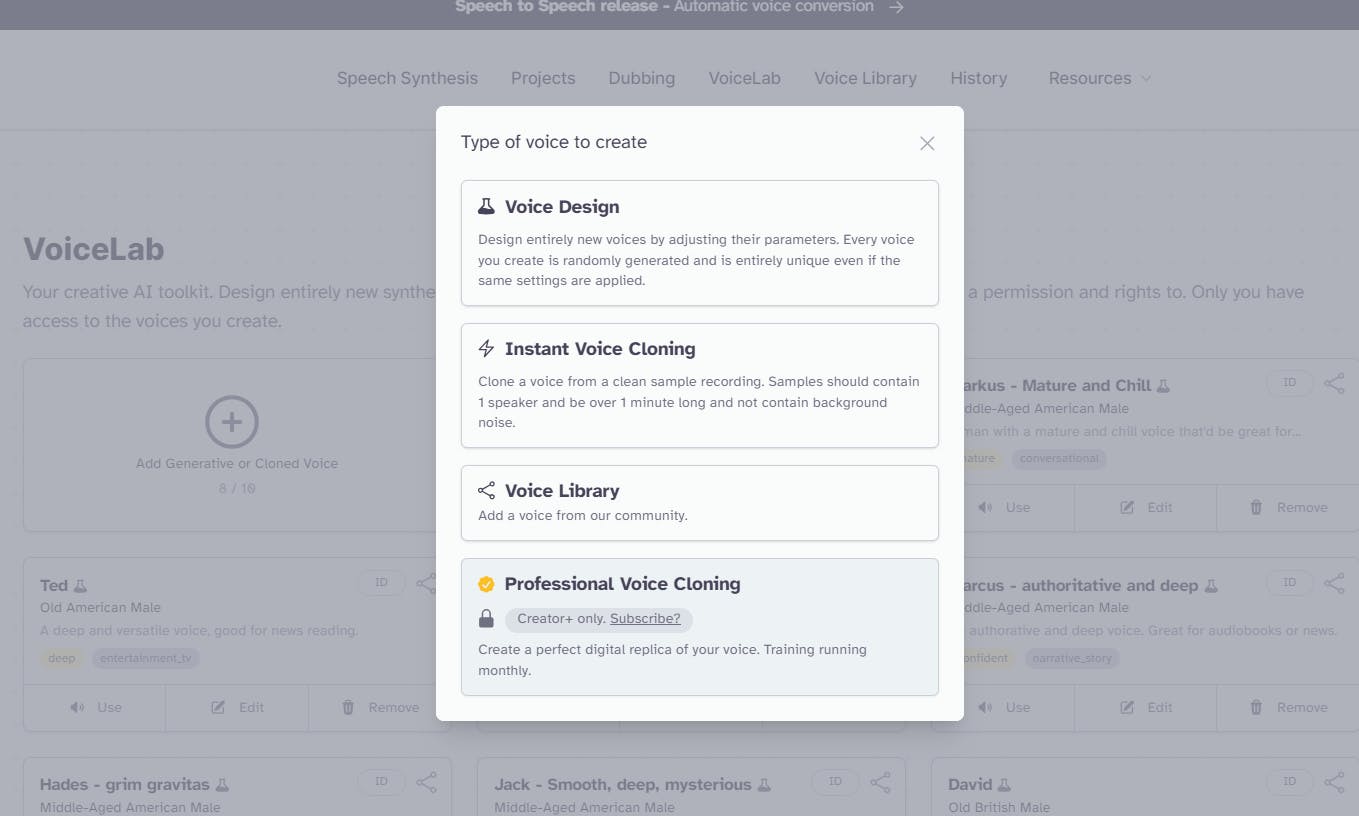Click the "narrative_story" tag
The width and height of the screenshot is (1359, 816).
point(1071,658)
